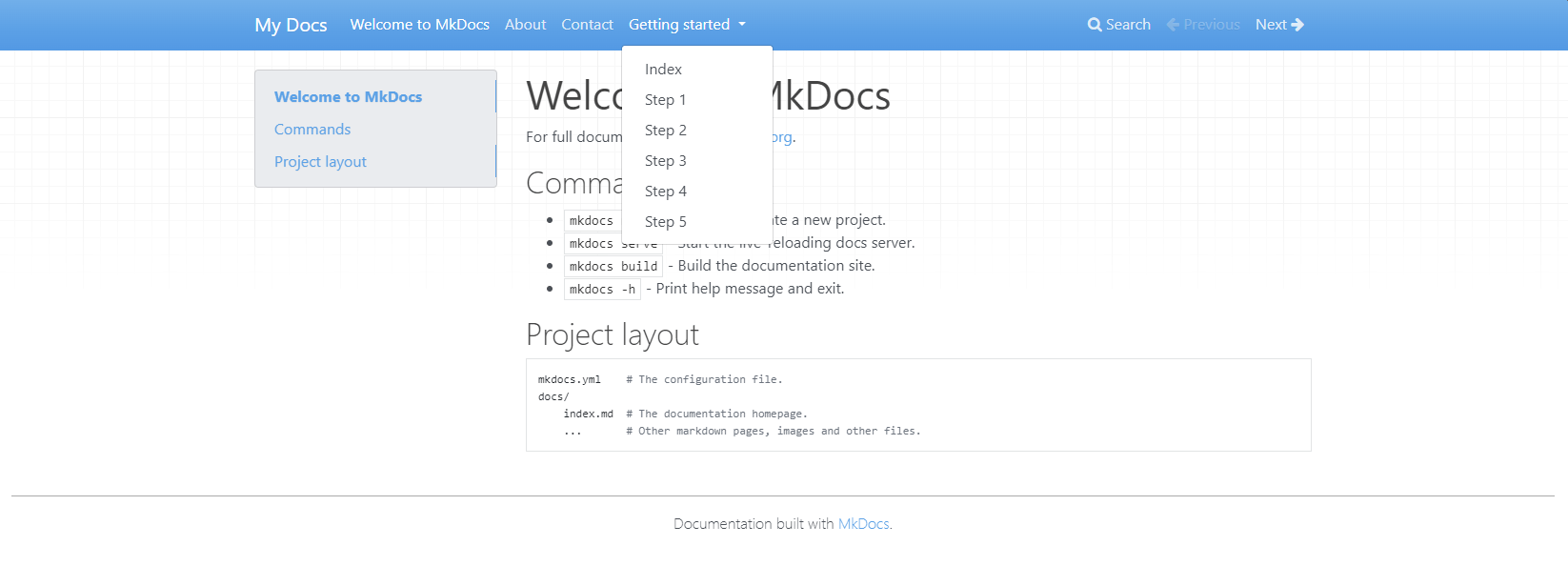
Task: Choose Step 3 in the dropdown
Action: (697, 161)
